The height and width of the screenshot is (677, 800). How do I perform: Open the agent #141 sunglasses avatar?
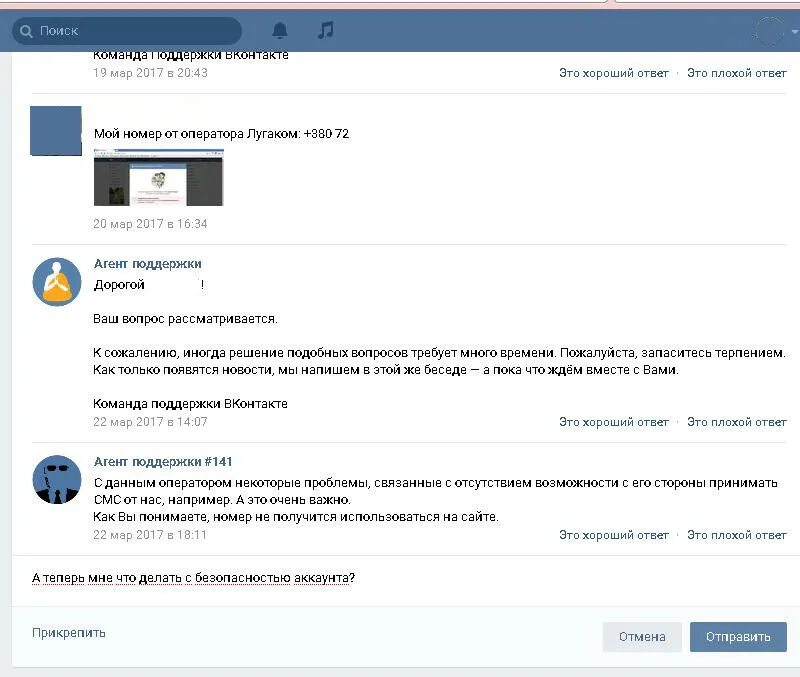pyautogui.click(x=57, y=480)
